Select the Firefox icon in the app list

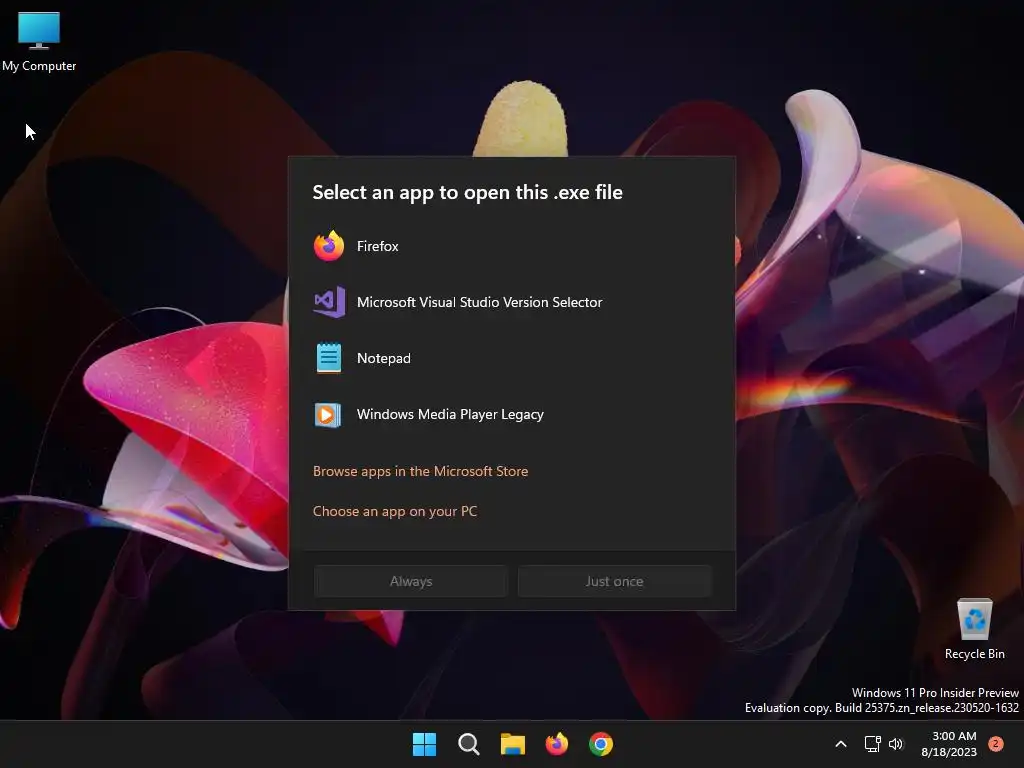click(x=328, y=246)
